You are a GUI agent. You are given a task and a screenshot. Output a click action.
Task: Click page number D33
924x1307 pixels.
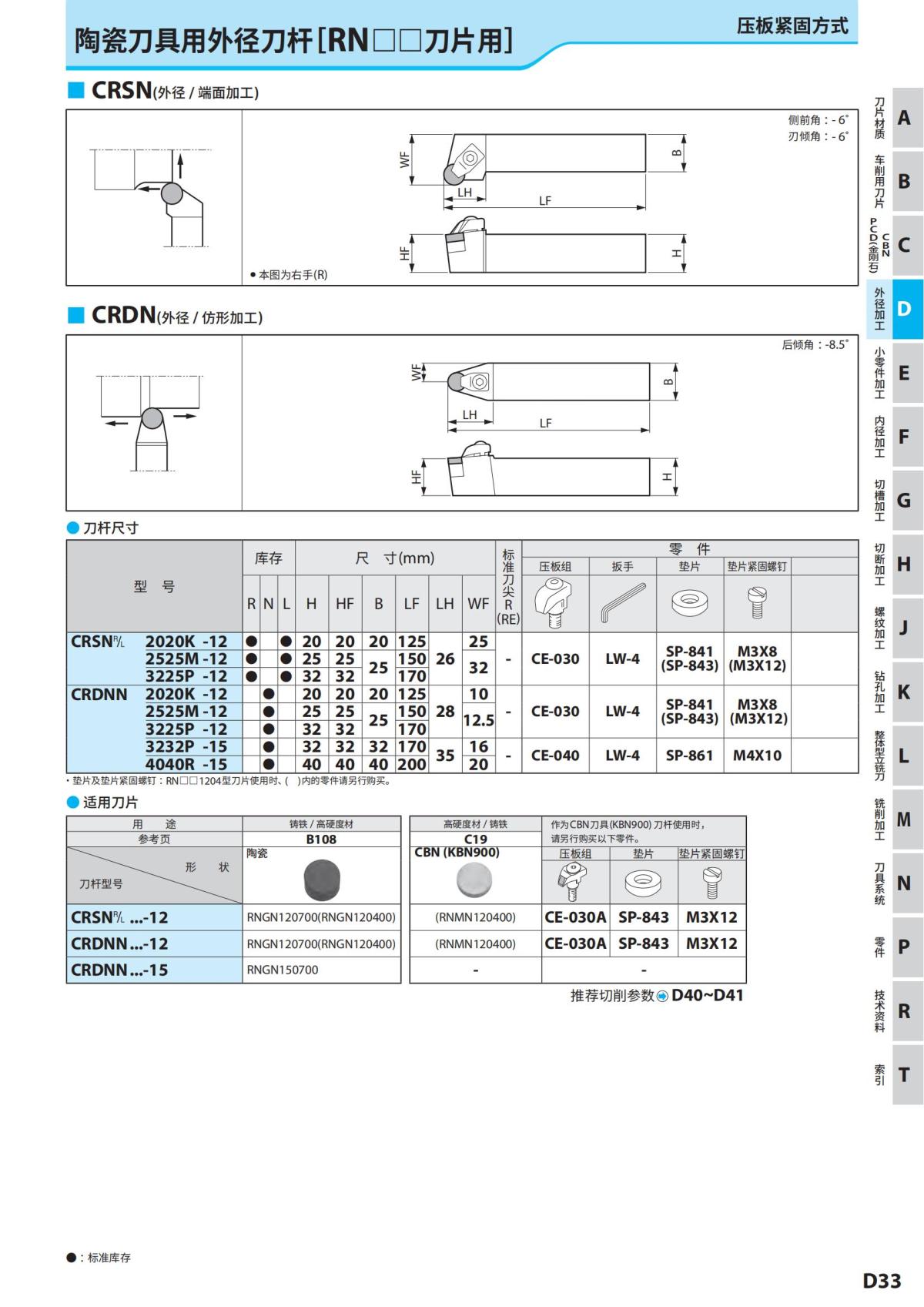(x=882, y=1281)
